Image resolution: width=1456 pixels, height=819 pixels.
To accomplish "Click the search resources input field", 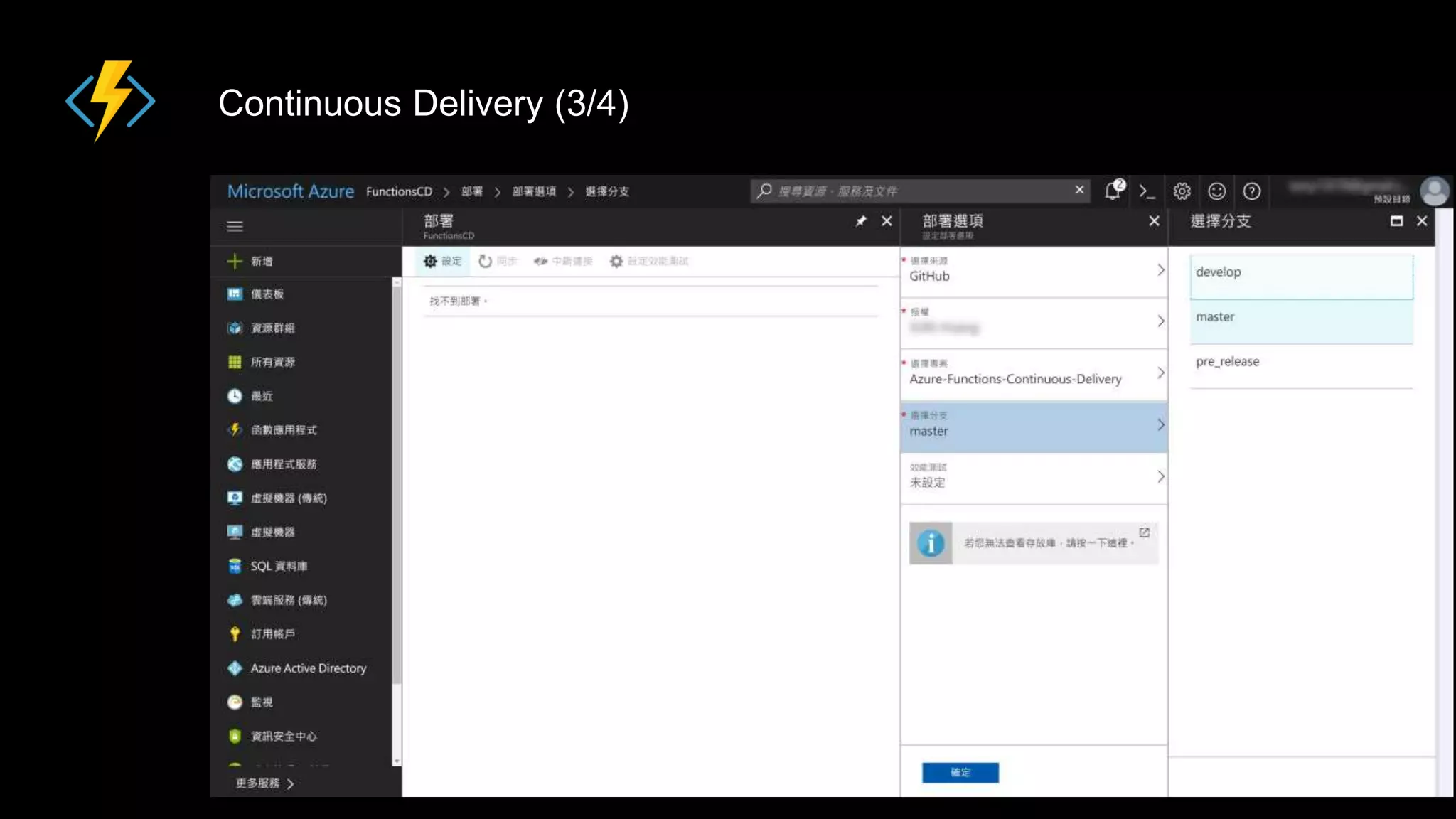I will tap(921, 191).
